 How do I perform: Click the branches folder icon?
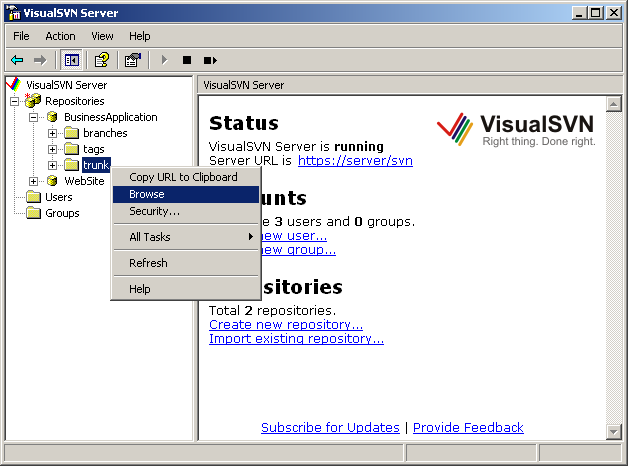pos(71,133)
